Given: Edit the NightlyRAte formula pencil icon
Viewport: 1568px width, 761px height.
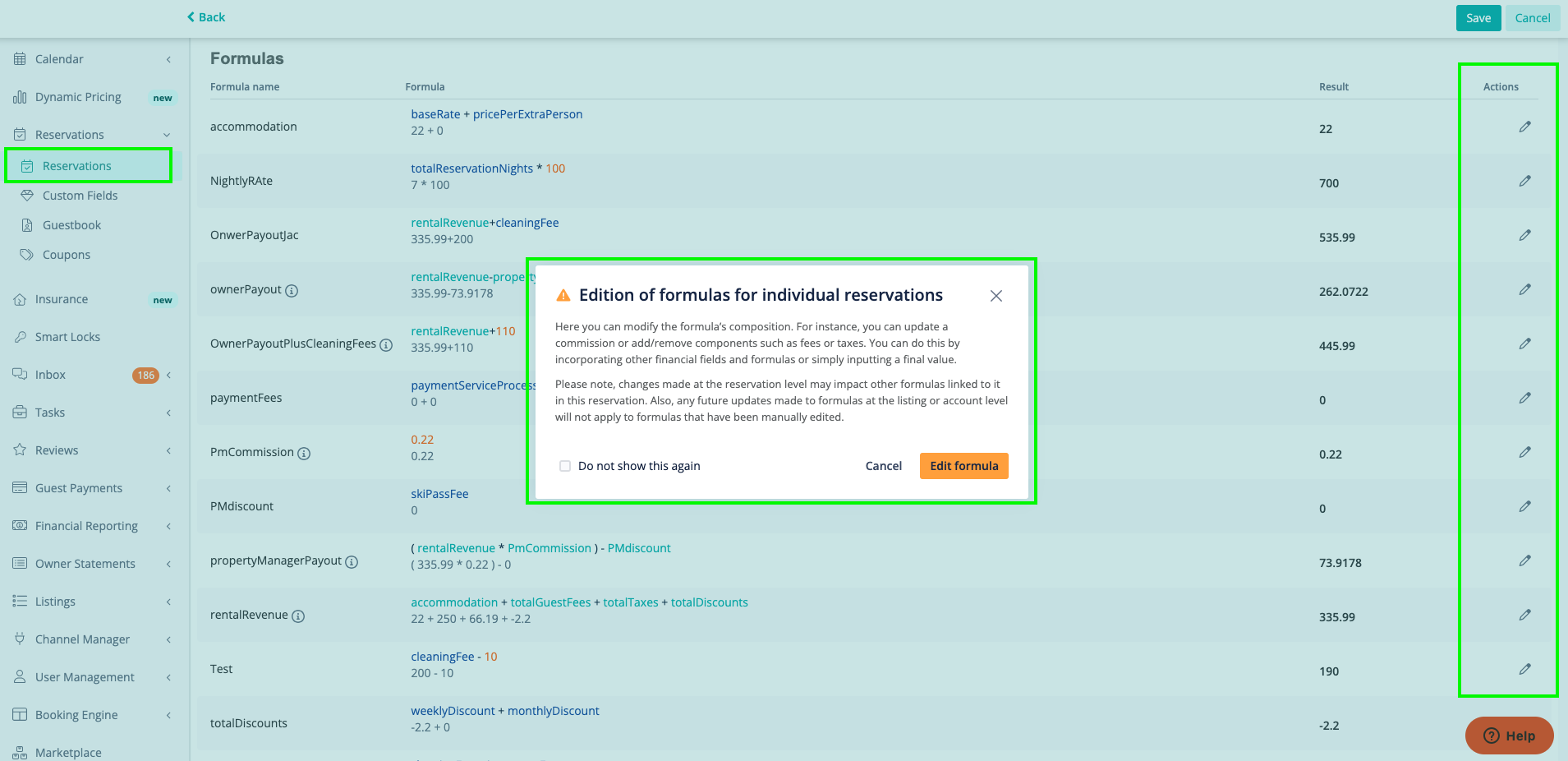Looking at the screenshot, I should [1524, 181].
